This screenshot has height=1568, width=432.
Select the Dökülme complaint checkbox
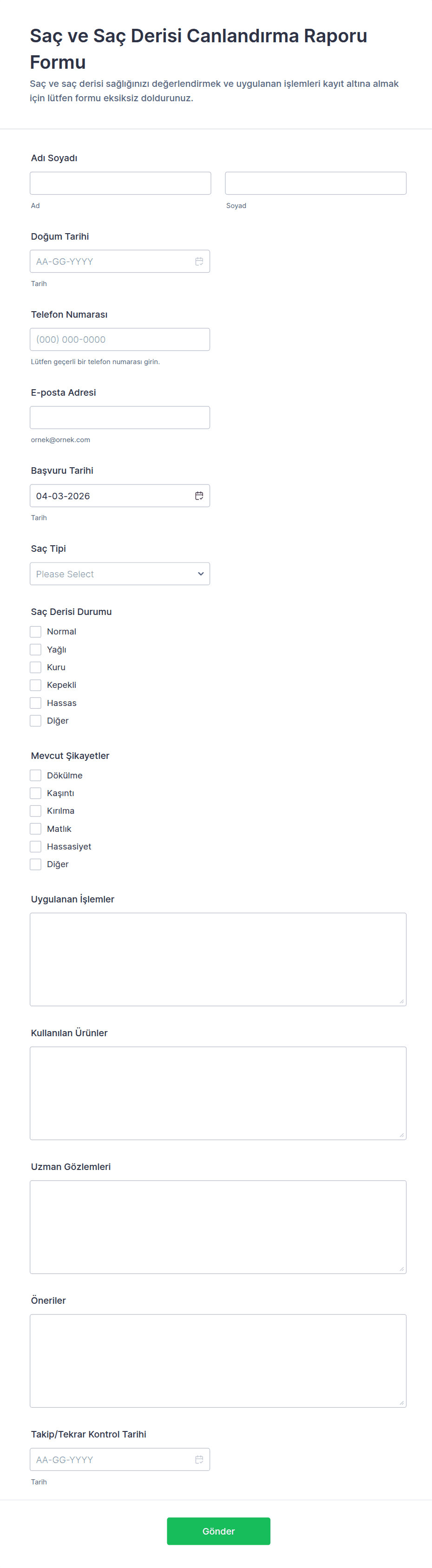click(36, 776)
